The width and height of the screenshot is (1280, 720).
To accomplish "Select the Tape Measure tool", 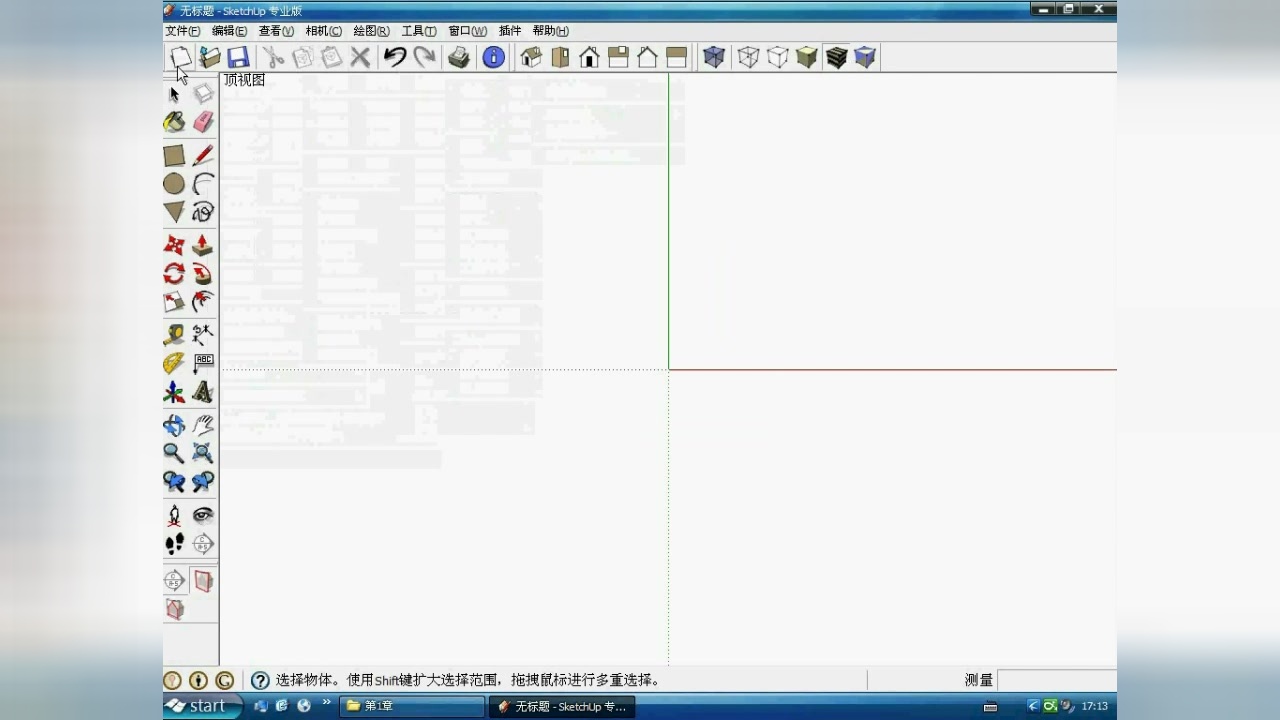I will pyautogui.click(x=174, y=335).
